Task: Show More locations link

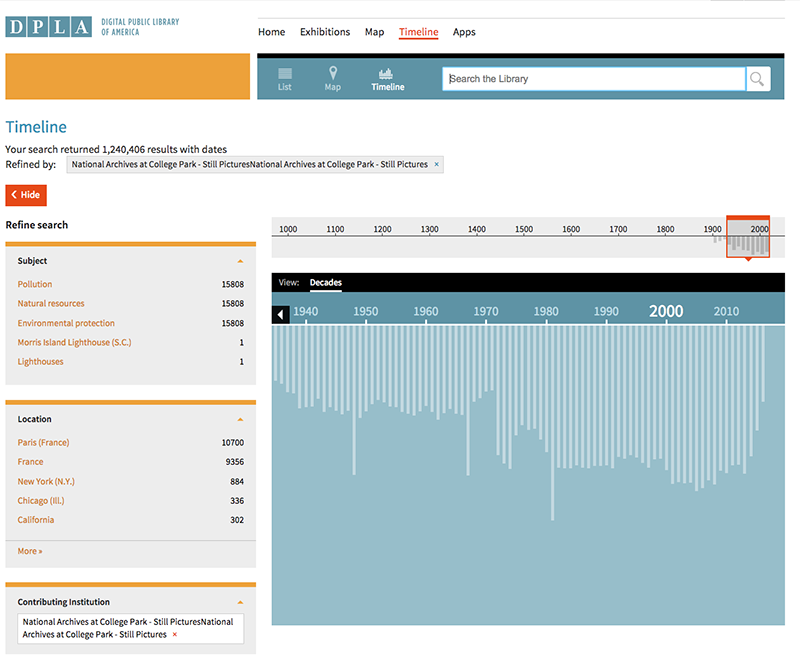Action: [30, 551]
